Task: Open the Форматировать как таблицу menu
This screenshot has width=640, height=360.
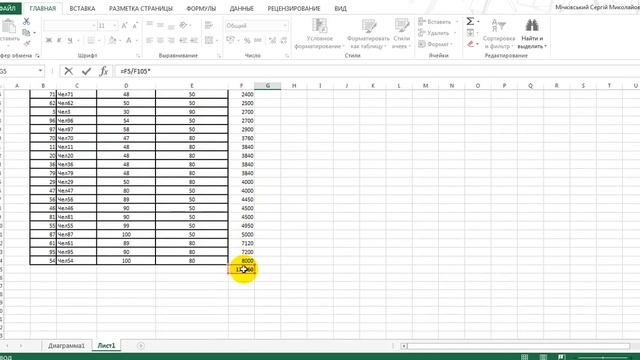Action: pos(368,34)
